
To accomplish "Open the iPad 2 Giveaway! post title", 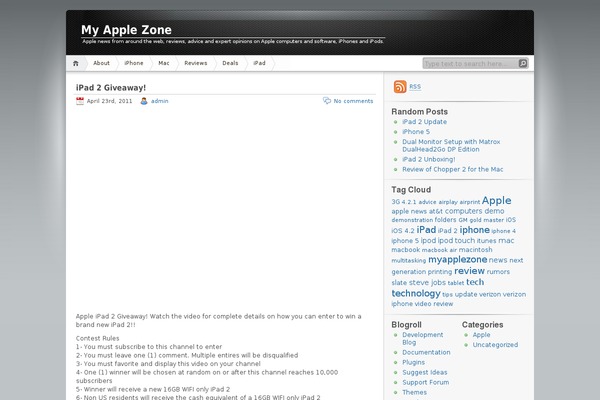I will pyautogui.click(x=111, y=88).
